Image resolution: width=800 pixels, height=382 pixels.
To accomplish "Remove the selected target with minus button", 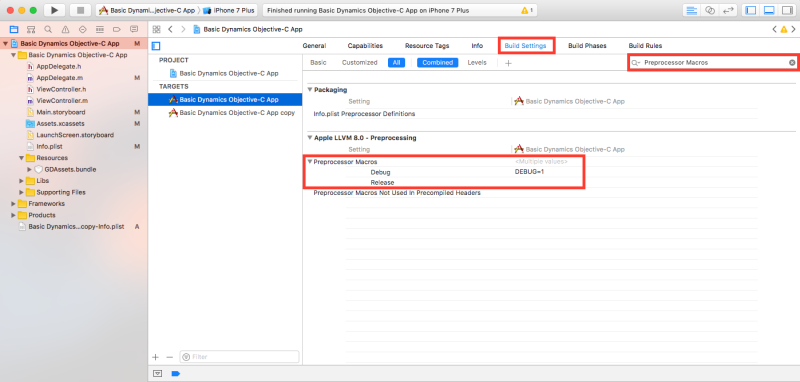I will pos(170,357).
